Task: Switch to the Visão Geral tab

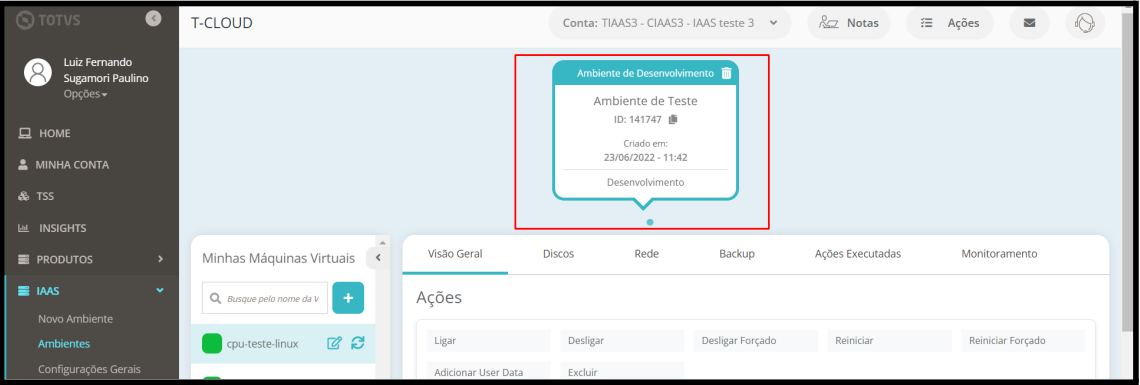Action: [x=455, y=254]
